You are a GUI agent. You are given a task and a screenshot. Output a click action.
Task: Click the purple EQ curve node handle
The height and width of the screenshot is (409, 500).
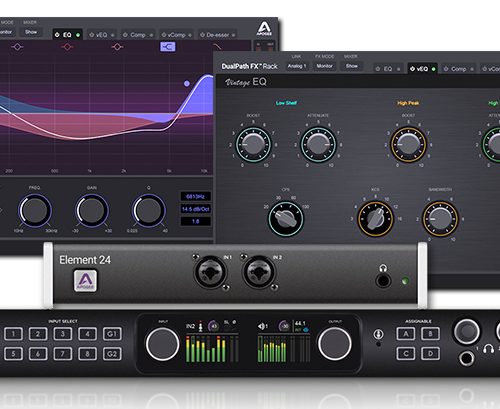click(187, 83)
